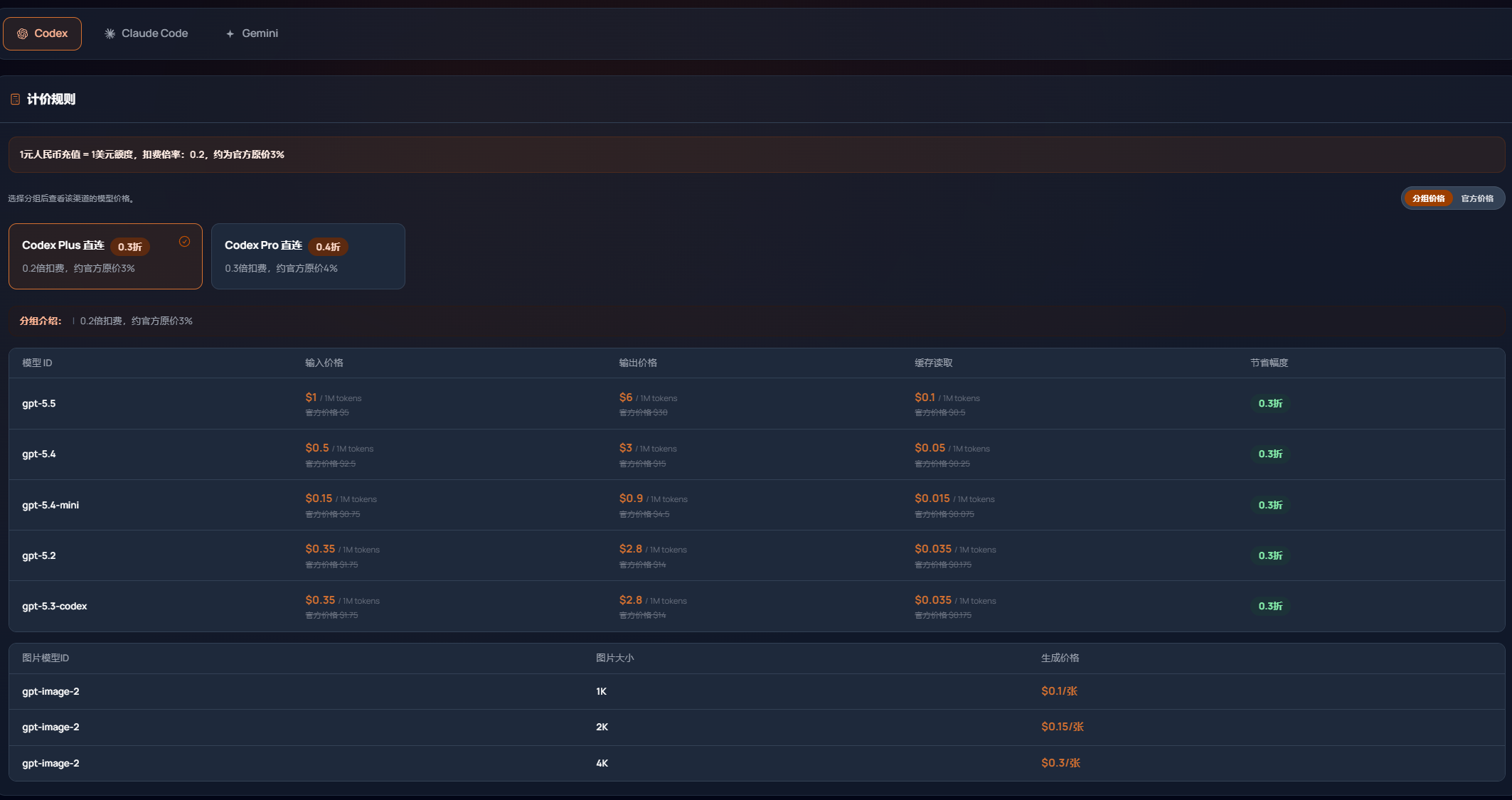Click the Codex OpenAI logo icon

coord(23,33)
